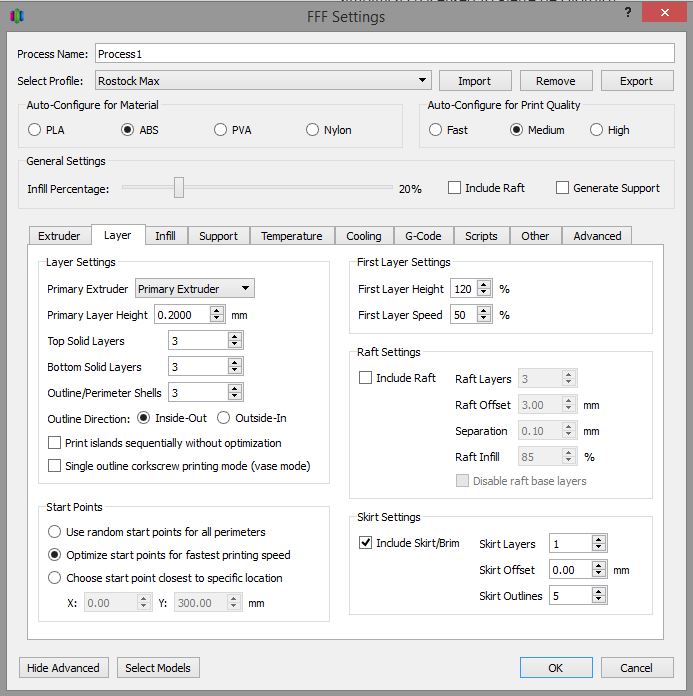Viewport: 693px width, 696px height.
Task: Increase Primary Layer Height with up arrow
Action: coord(218,311)
